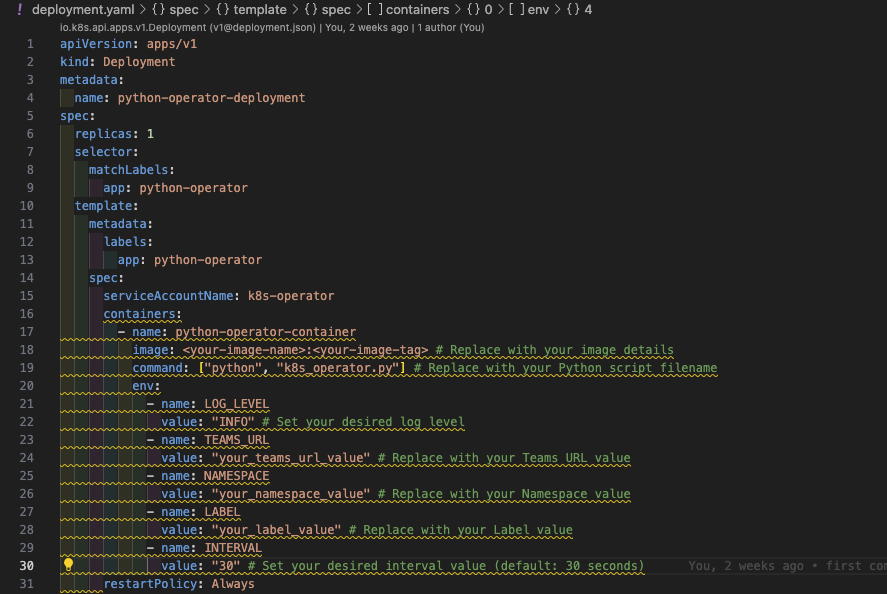Click line number 16 in the gutter
887x594 pixels.
tap(27, 313)
